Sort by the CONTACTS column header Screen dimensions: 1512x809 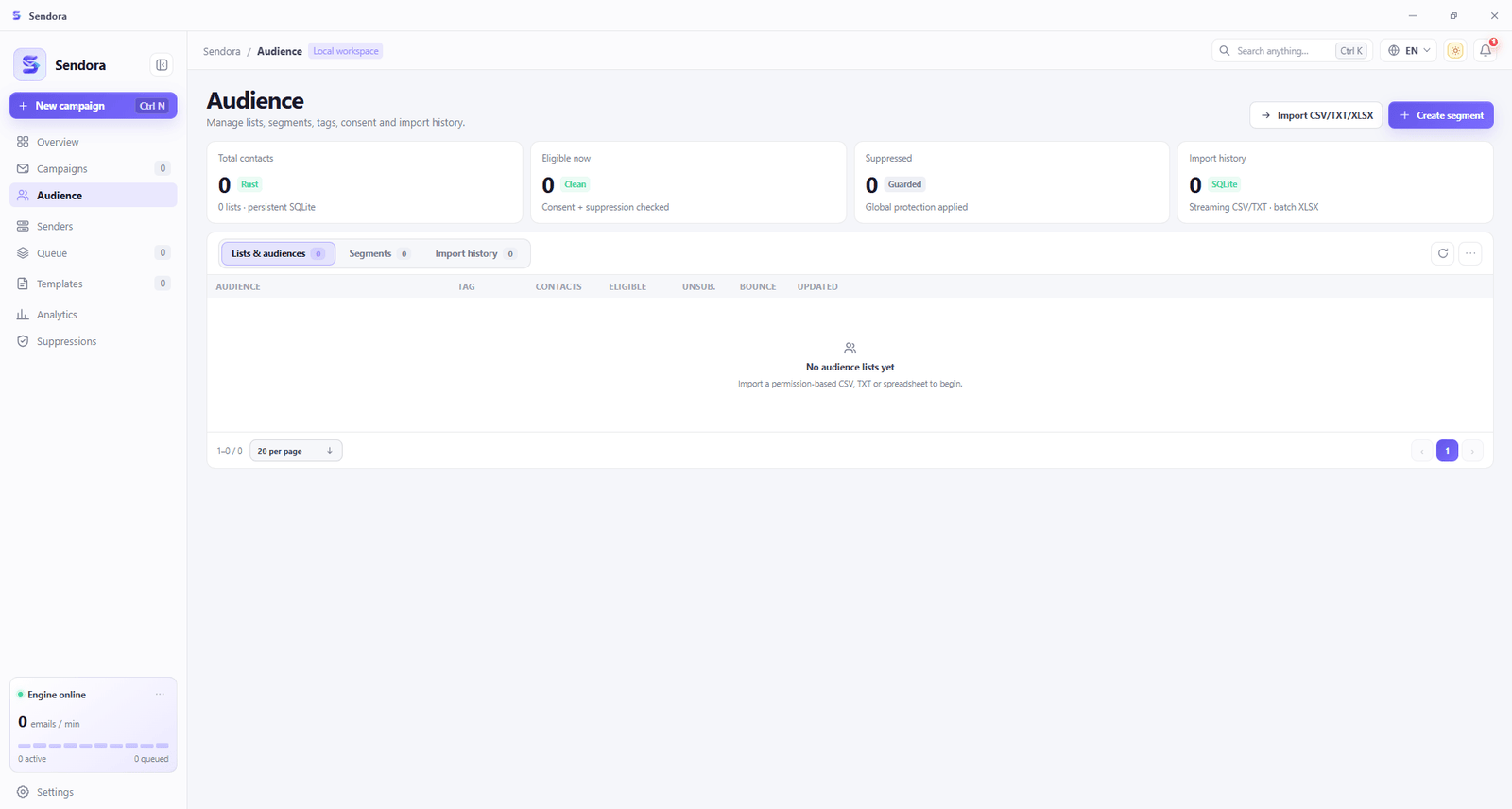click(558, 286)
